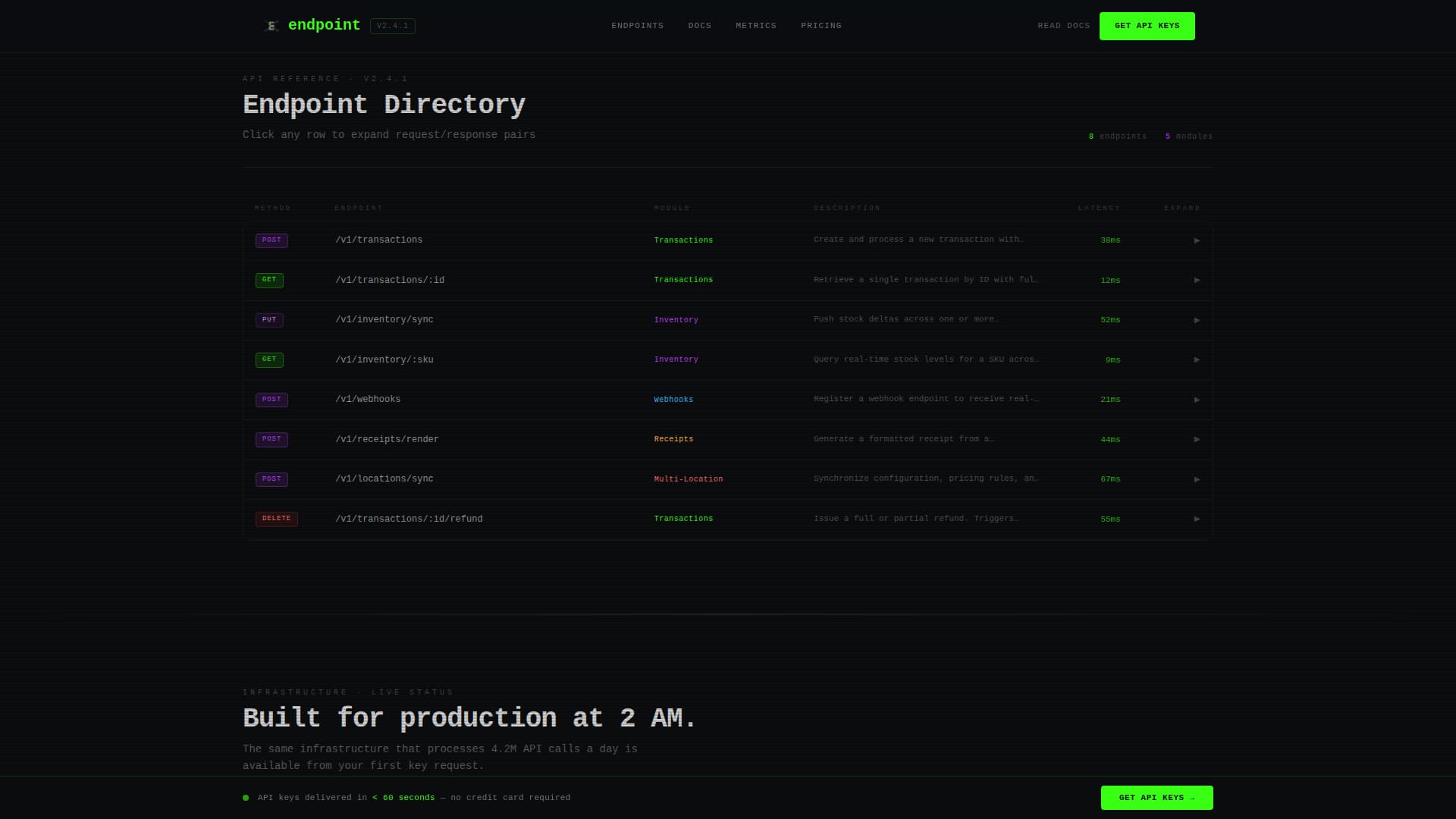The width and height of the screenshot is (1456, 819).
Task: Click the endpoint brand name
Action: (324, 25)
